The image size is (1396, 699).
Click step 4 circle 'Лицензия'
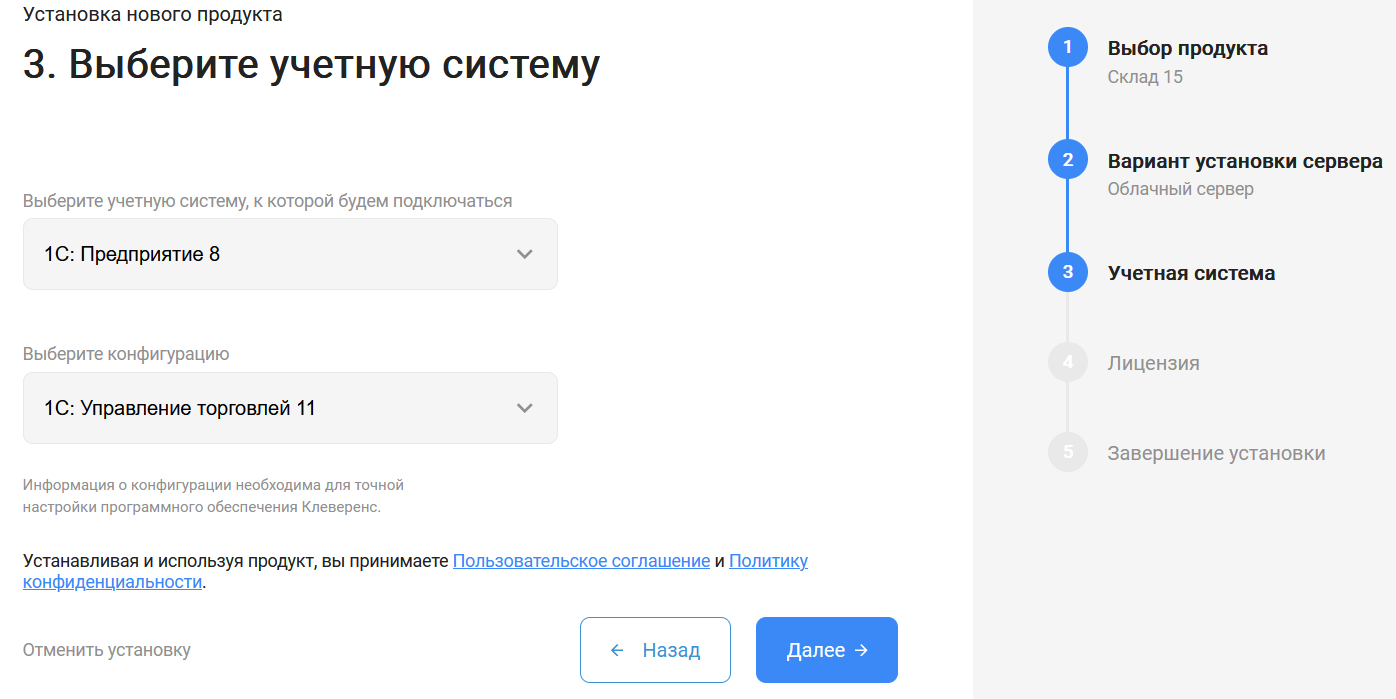(1068, 362)
